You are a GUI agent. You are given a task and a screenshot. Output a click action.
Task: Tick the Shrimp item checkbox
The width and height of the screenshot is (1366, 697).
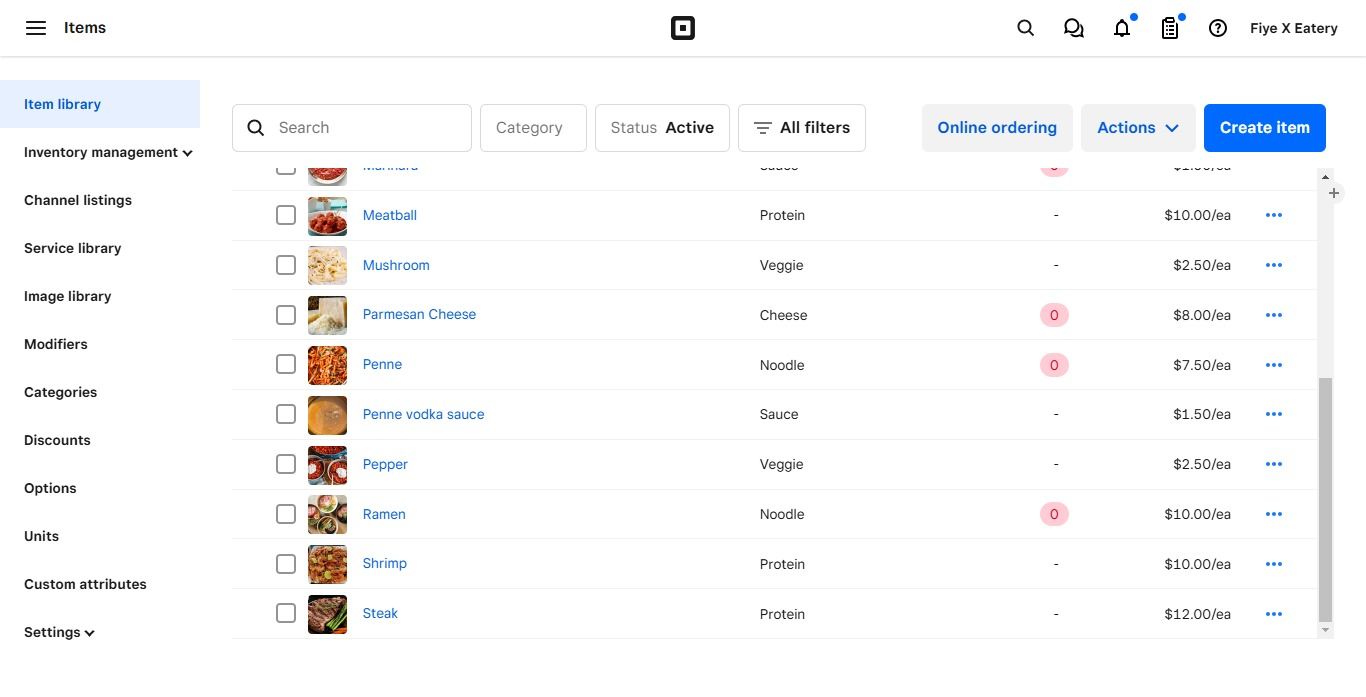(x=286, y=564)
